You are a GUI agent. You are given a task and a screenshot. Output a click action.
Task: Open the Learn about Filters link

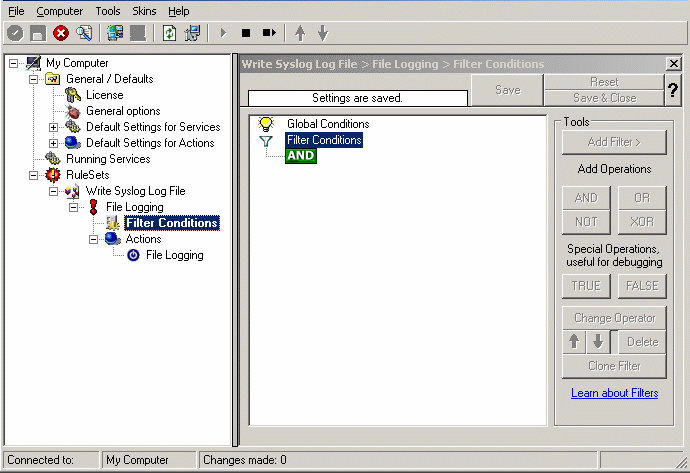(614, 393)
